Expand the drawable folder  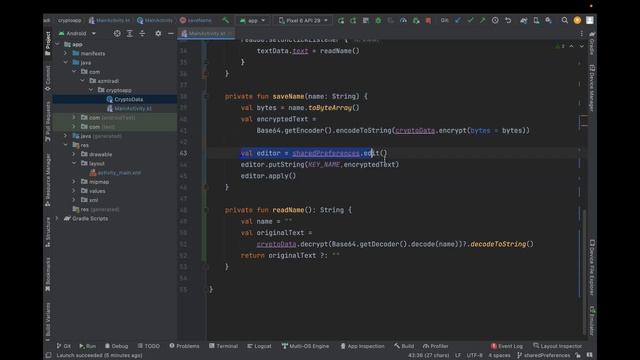[x=74, y=154]
